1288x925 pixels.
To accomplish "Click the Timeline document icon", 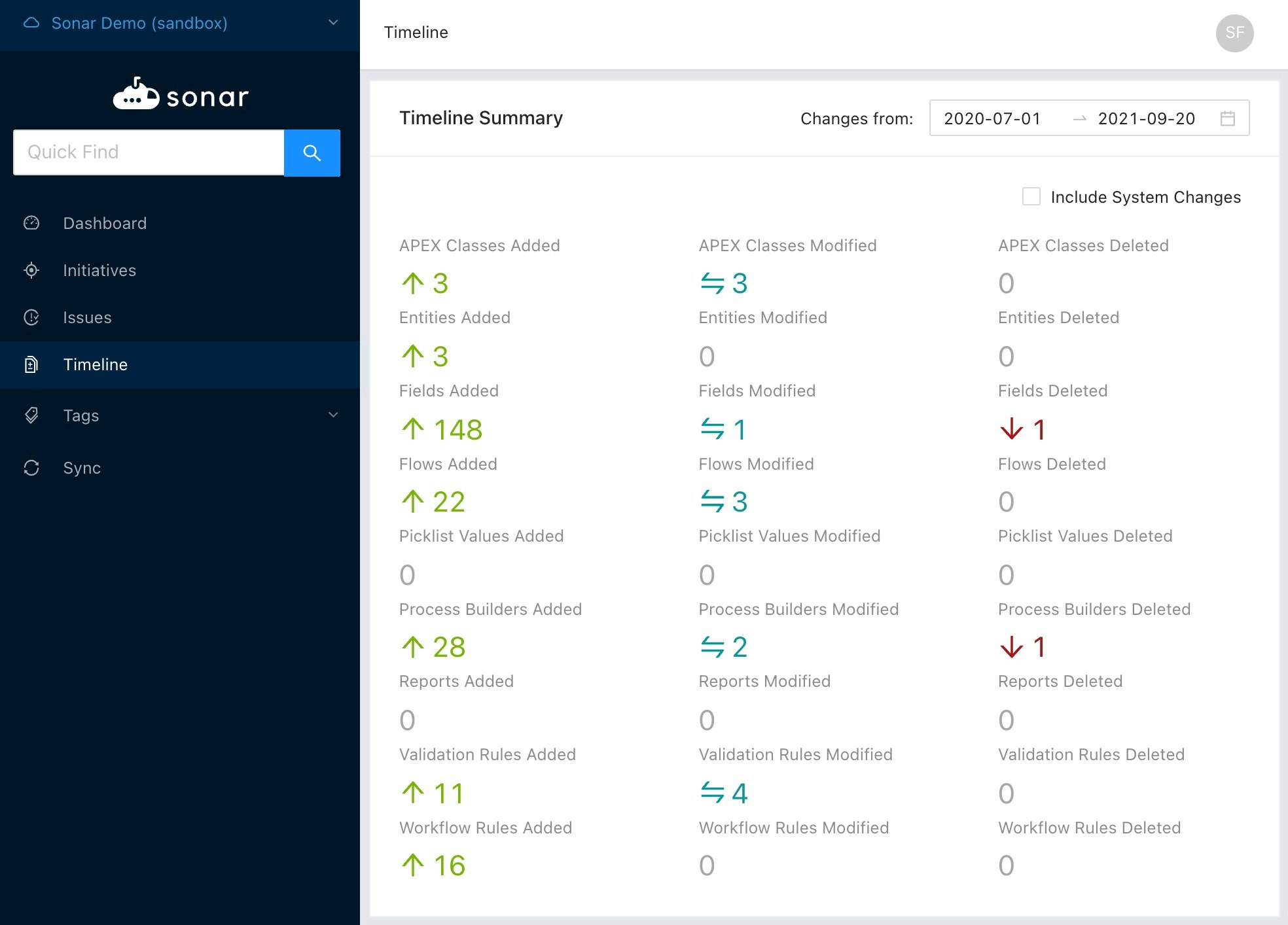I will [31, 364].
